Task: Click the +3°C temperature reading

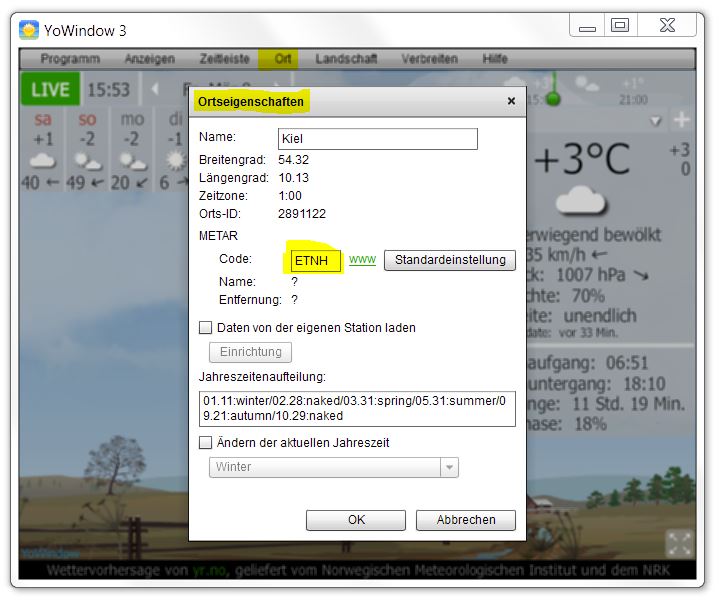Action: [x=582, y=159]
